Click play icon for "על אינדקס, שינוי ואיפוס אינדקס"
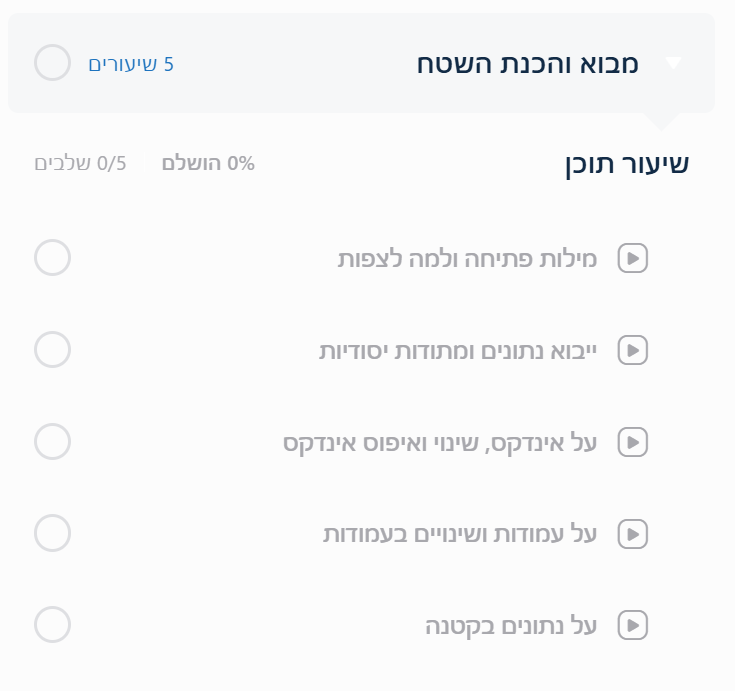 tap(633, 442)
